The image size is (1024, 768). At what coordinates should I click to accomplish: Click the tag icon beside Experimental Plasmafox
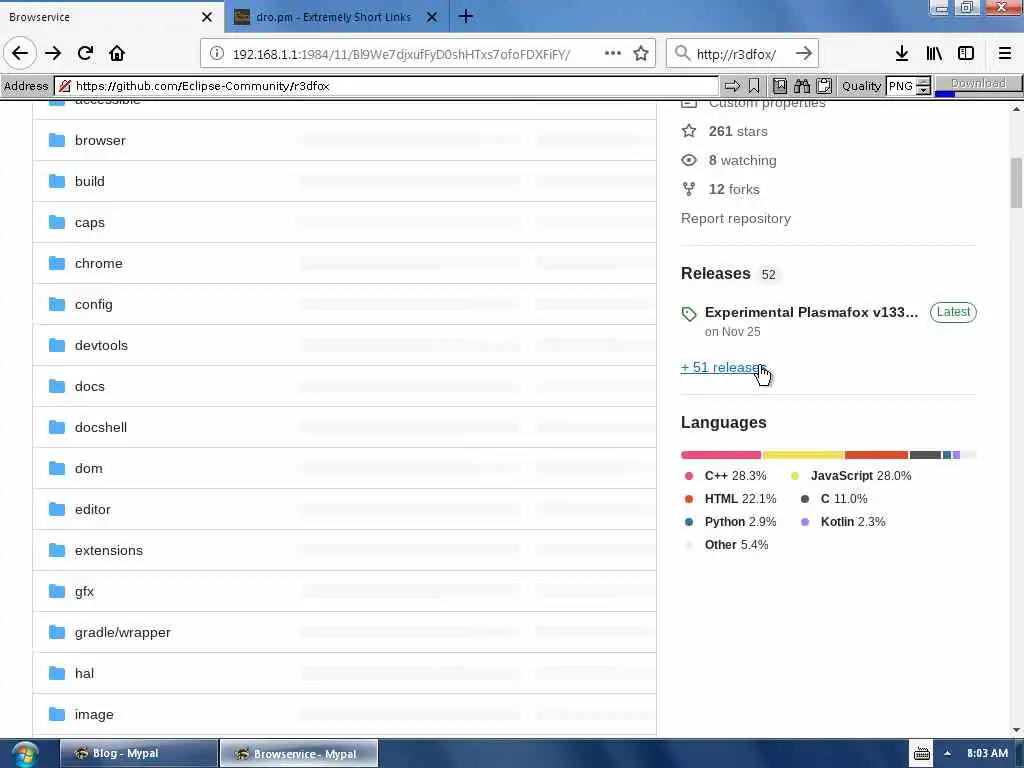pyautogui.click(x=689, y=314)
